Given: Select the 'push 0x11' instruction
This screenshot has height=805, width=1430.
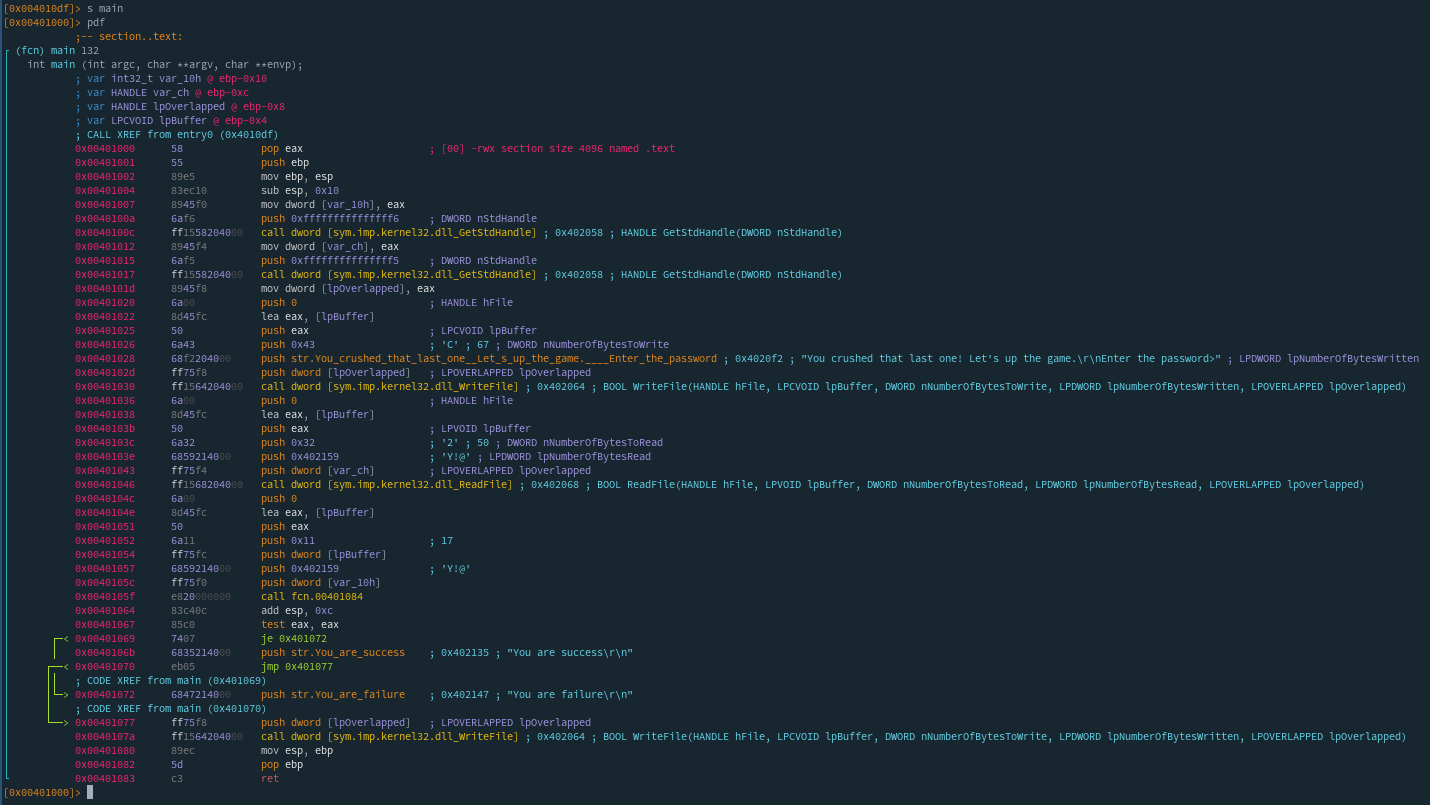Looking at the screenshot, I should pos(288,540).
